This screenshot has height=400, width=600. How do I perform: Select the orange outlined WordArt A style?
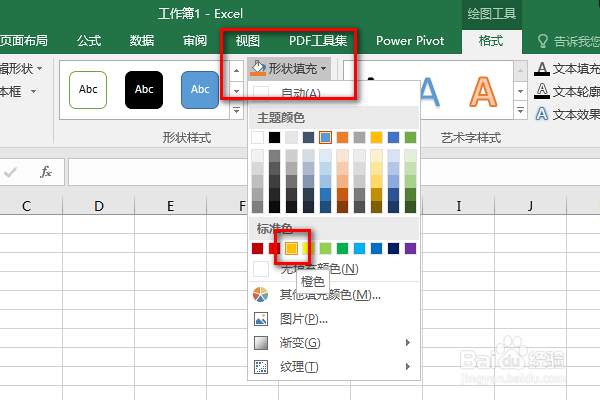483,92
